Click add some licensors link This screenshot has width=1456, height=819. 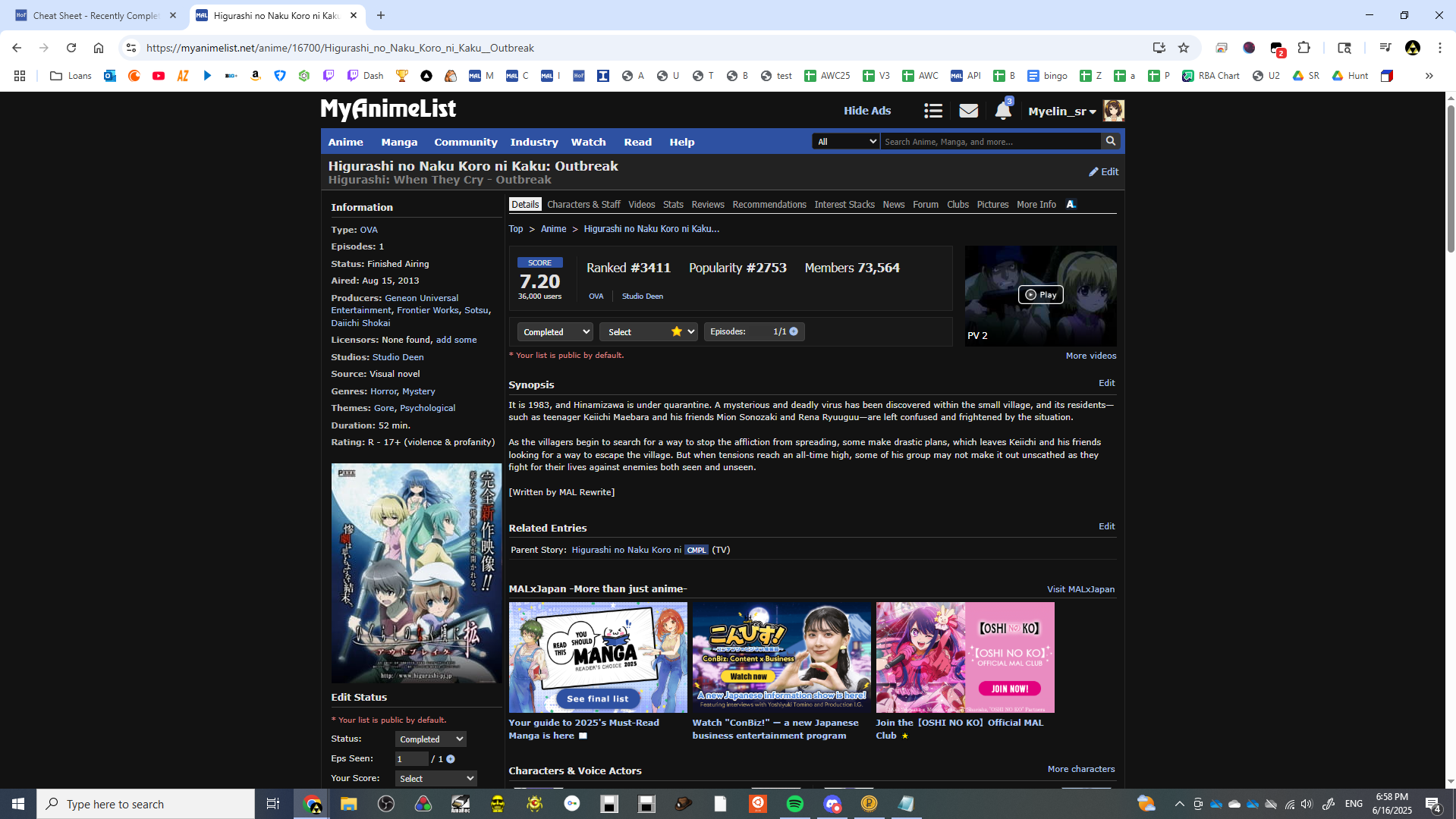pyautogui.click(x=456, y=340)
